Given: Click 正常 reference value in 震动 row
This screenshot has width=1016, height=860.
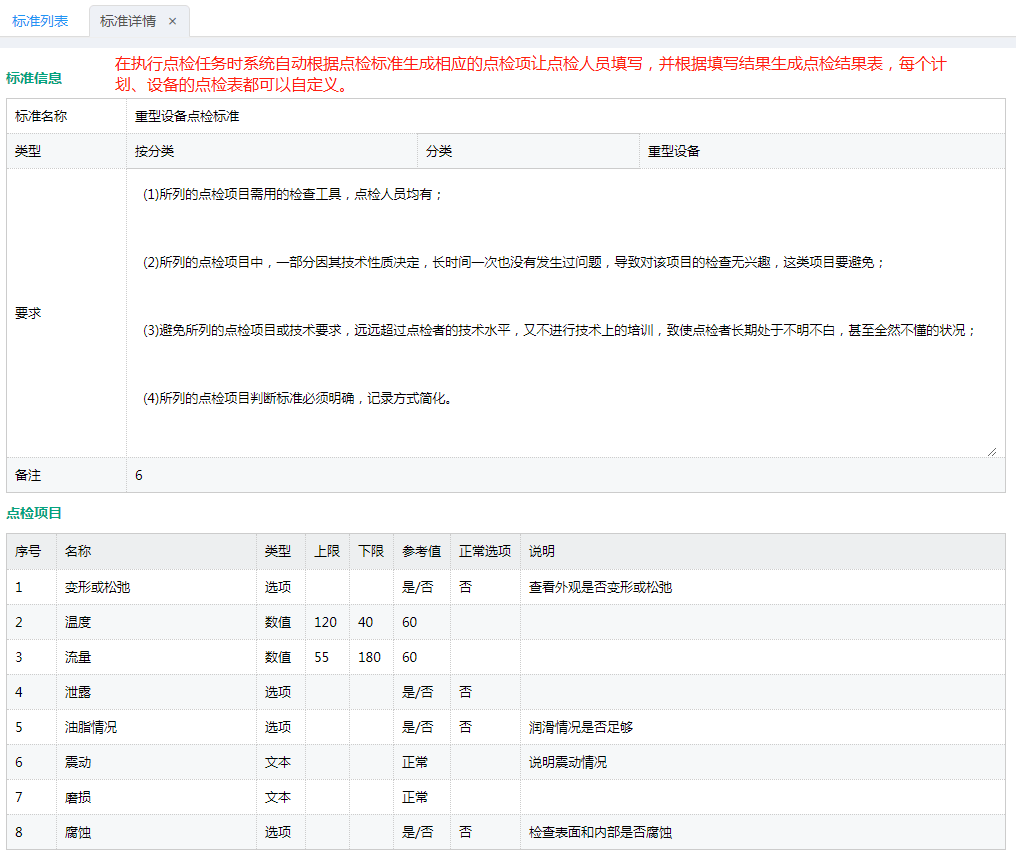Looking at the screenshot, I should (x=415, y=762).
